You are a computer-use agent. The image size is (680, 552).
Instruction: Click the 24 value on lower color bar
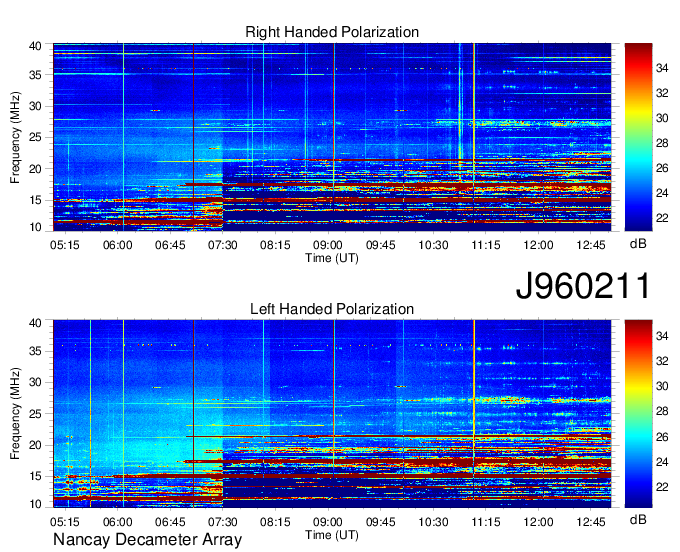pyautogui.click(x=662, y=462)
